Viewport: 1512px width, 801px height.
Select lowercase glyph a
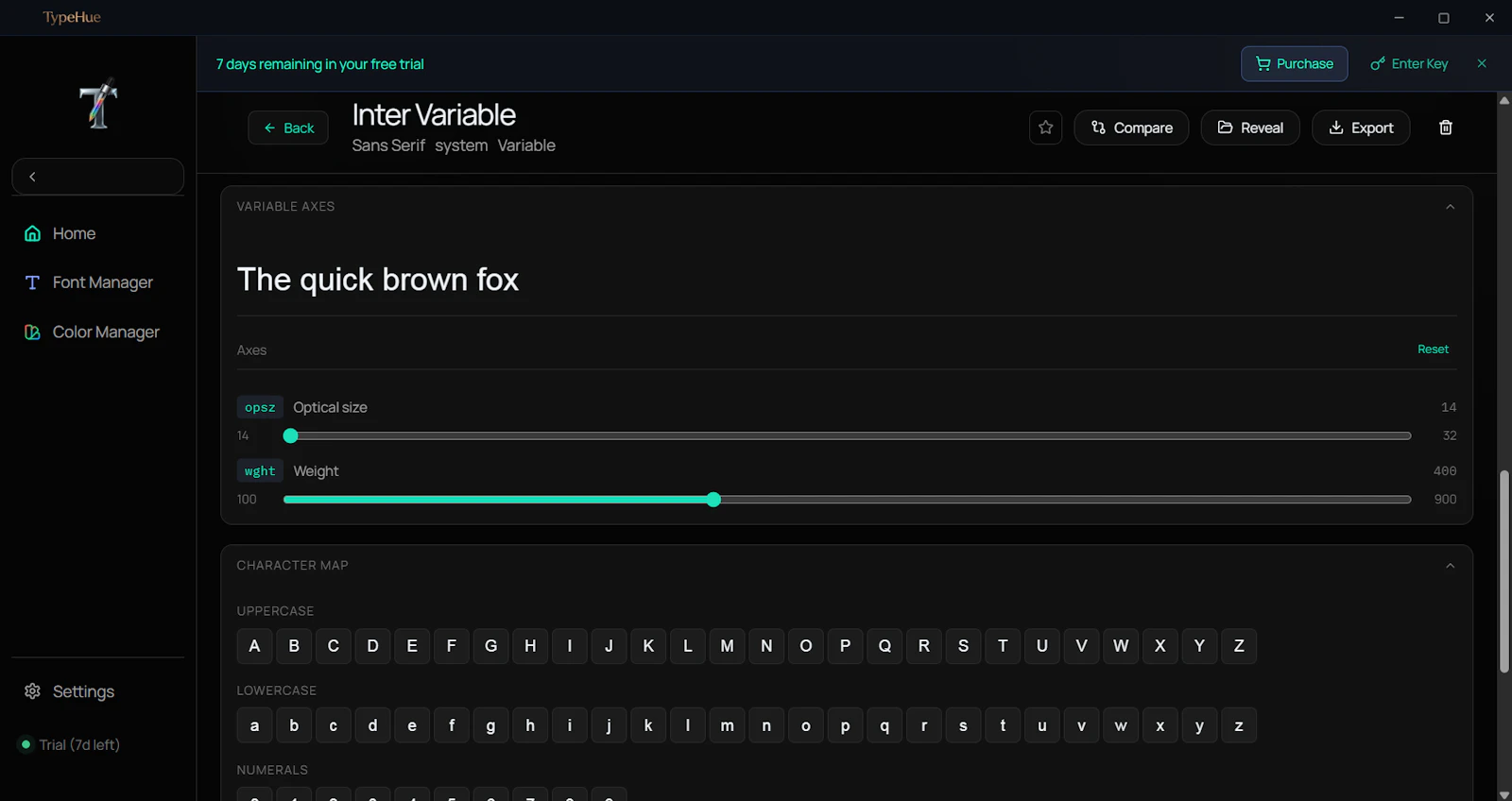pyautogui.click(x=254, y=725)
